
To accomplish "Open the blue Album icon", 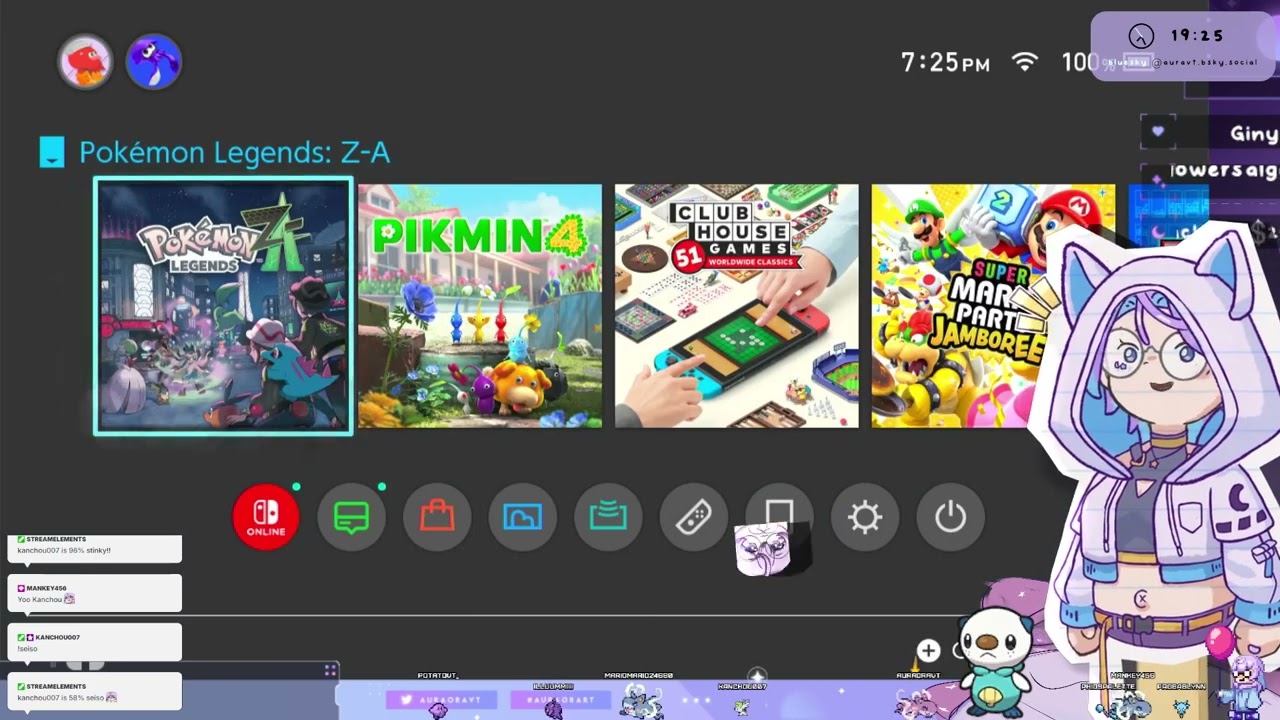I will [x=522, y=517].
